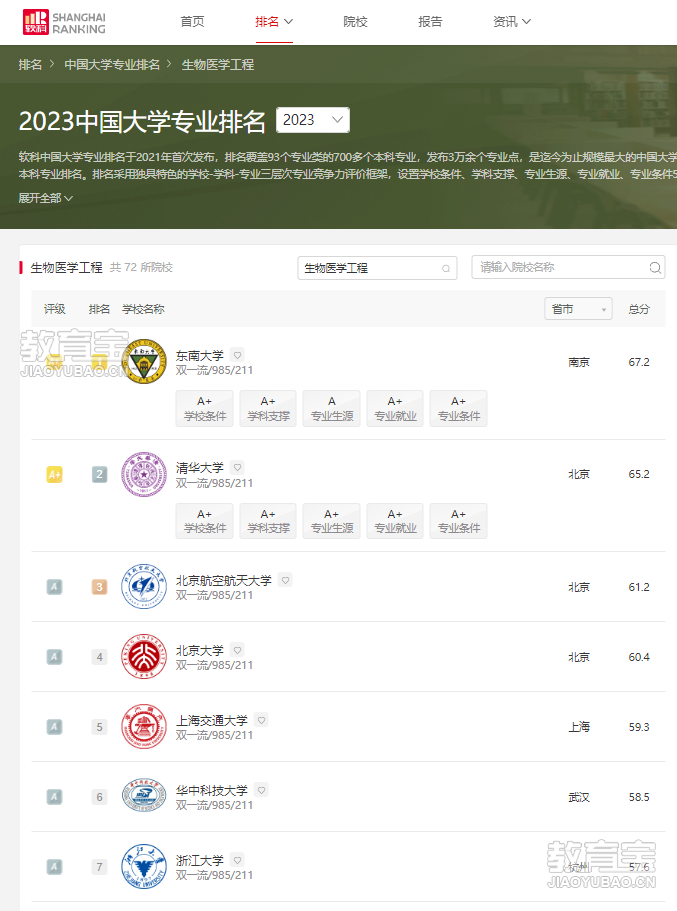Click rank 7 badge for 浙江大学
This screenshot has width=677, height=911.
click(99, 867)
